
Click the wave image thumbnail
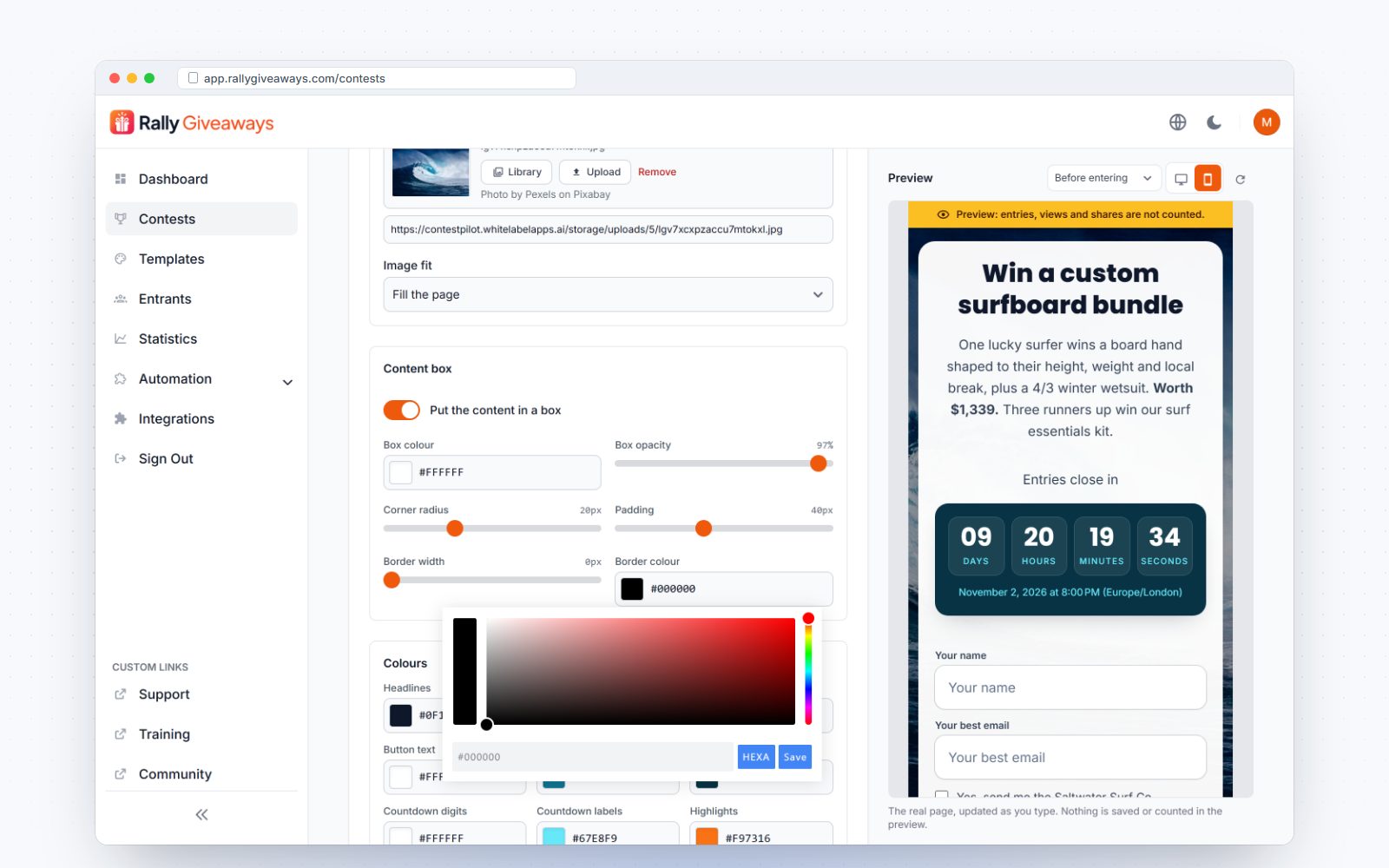tap(431, 172)
